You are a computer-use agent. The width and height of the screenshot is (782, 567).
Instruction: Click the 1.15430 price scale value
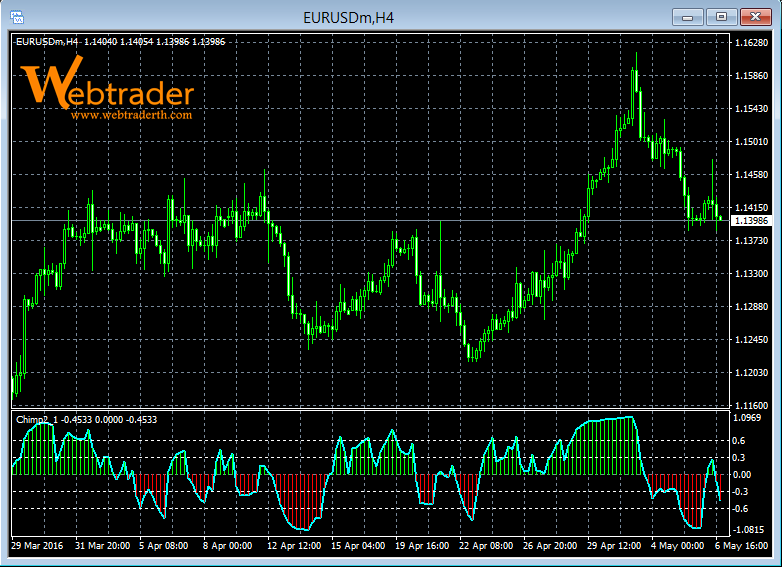pyautogui.click(x=752, y=108)
